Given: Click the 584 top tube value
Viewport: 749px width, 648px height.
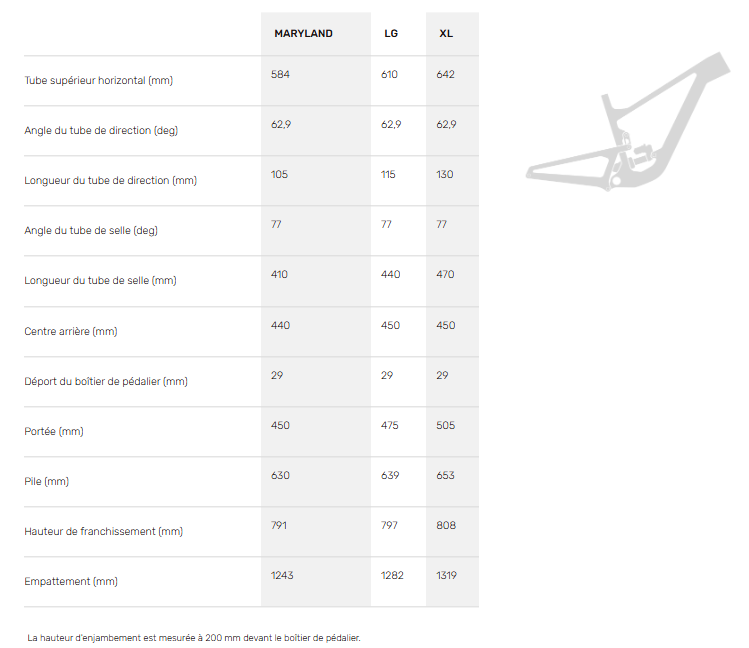Looking at the screenshot, I should (280, 74).
